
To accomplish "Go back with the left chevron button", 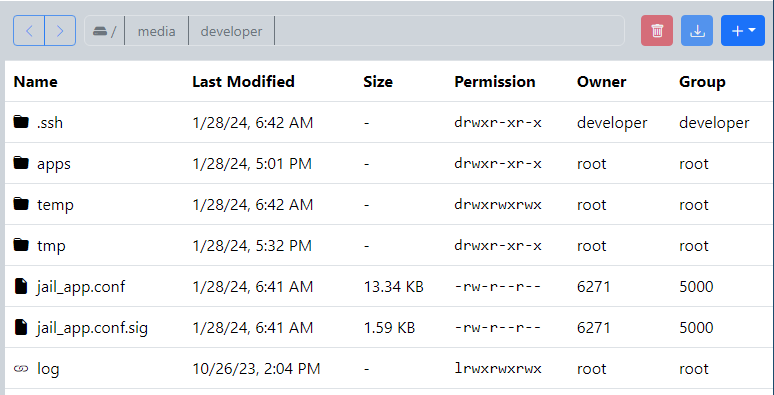I will pyautogui.click(x=29, y=31).
